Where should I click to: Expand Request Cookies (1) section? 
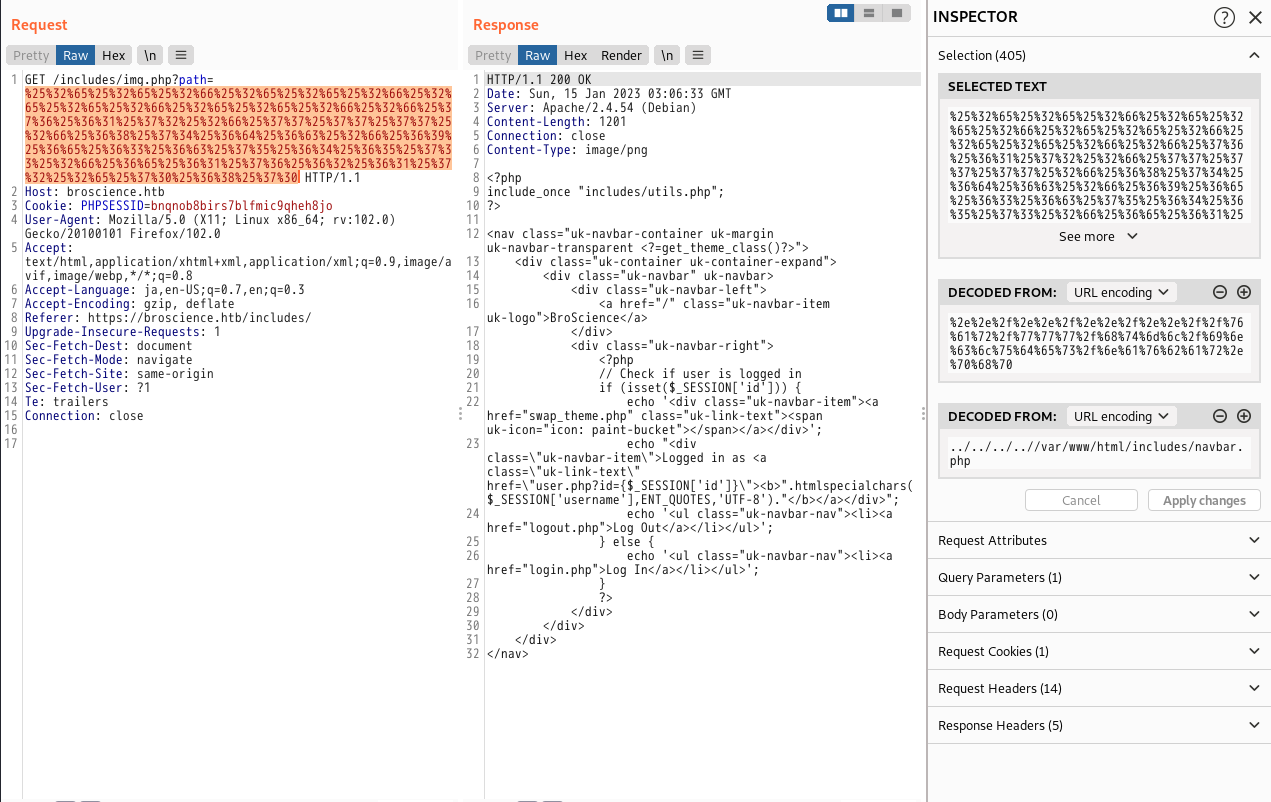[1099, 651]
